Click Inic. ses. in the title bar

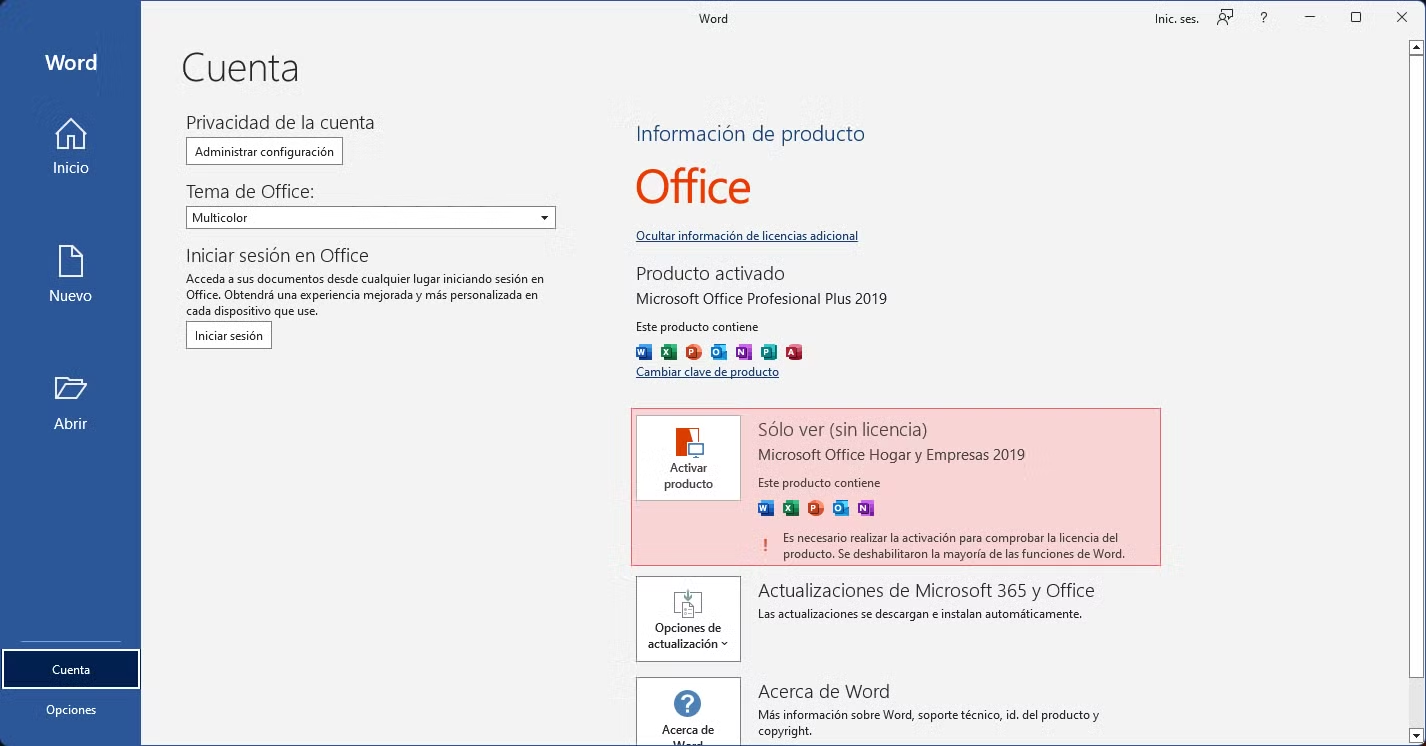pyautogui.click(x=1177, y=18)
